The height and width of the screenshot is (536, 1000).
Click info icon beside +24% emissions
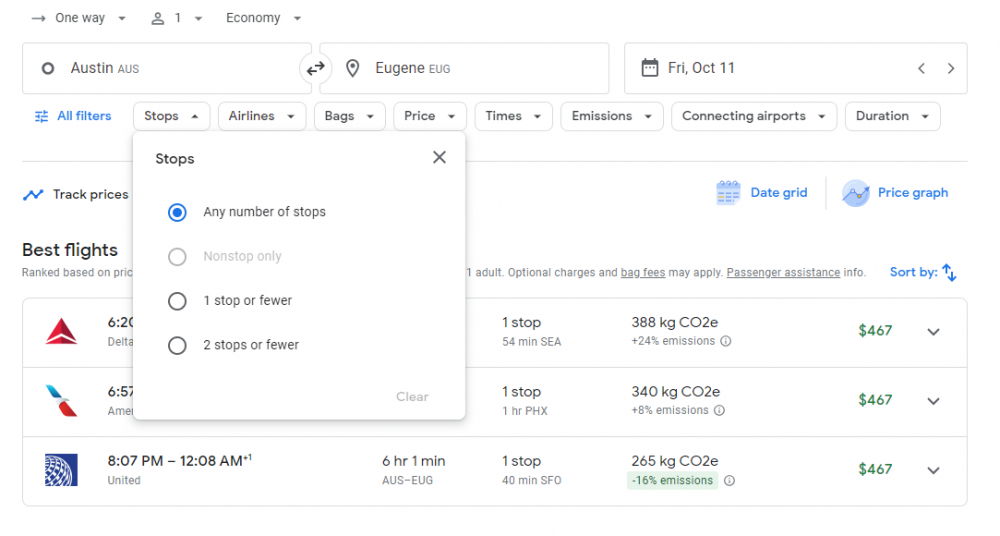(x=726, y=341)
